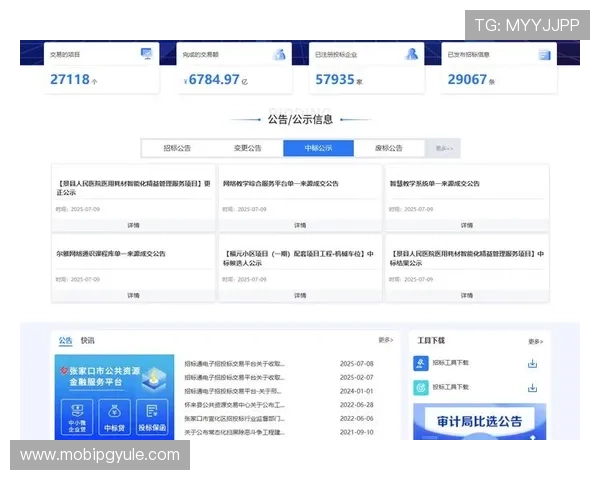Click the 中标贷 money bag tile
The width and height of the screenshot is (600, 480).
tap(114, 417)
